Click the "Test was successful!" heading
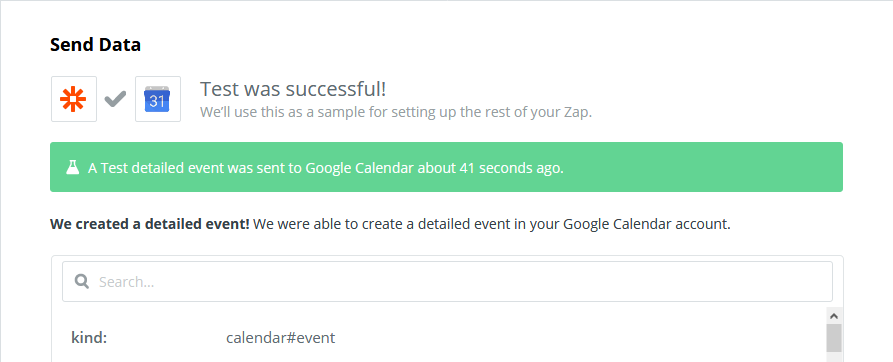Viewport: 893px width, 362px height. point(293,89)
